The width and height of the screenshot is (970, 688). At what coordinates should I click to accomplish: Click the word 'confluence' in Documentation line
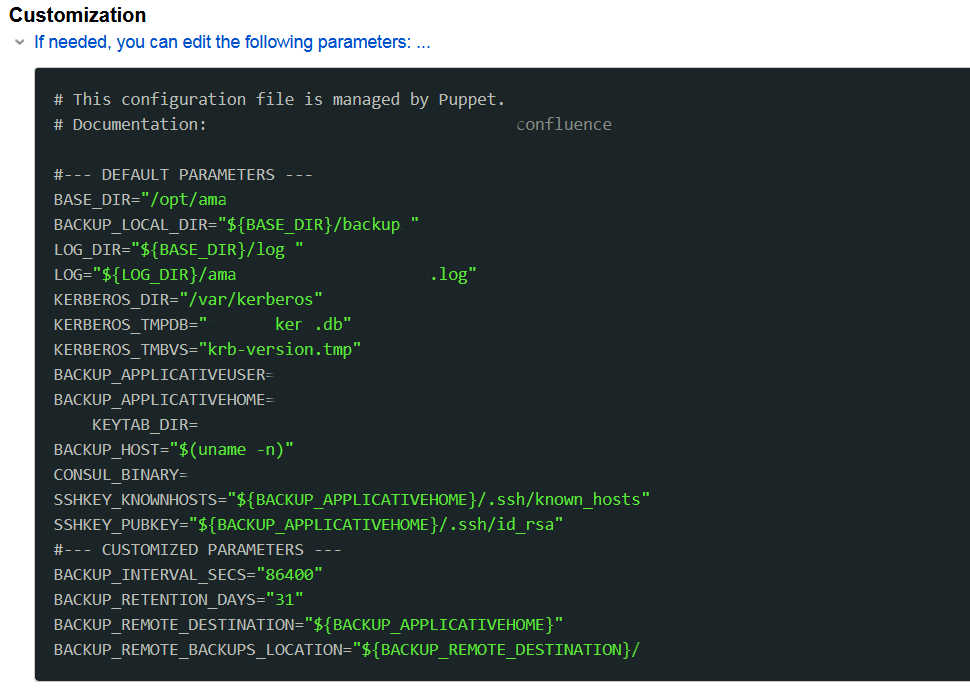[x=563, y=124]
